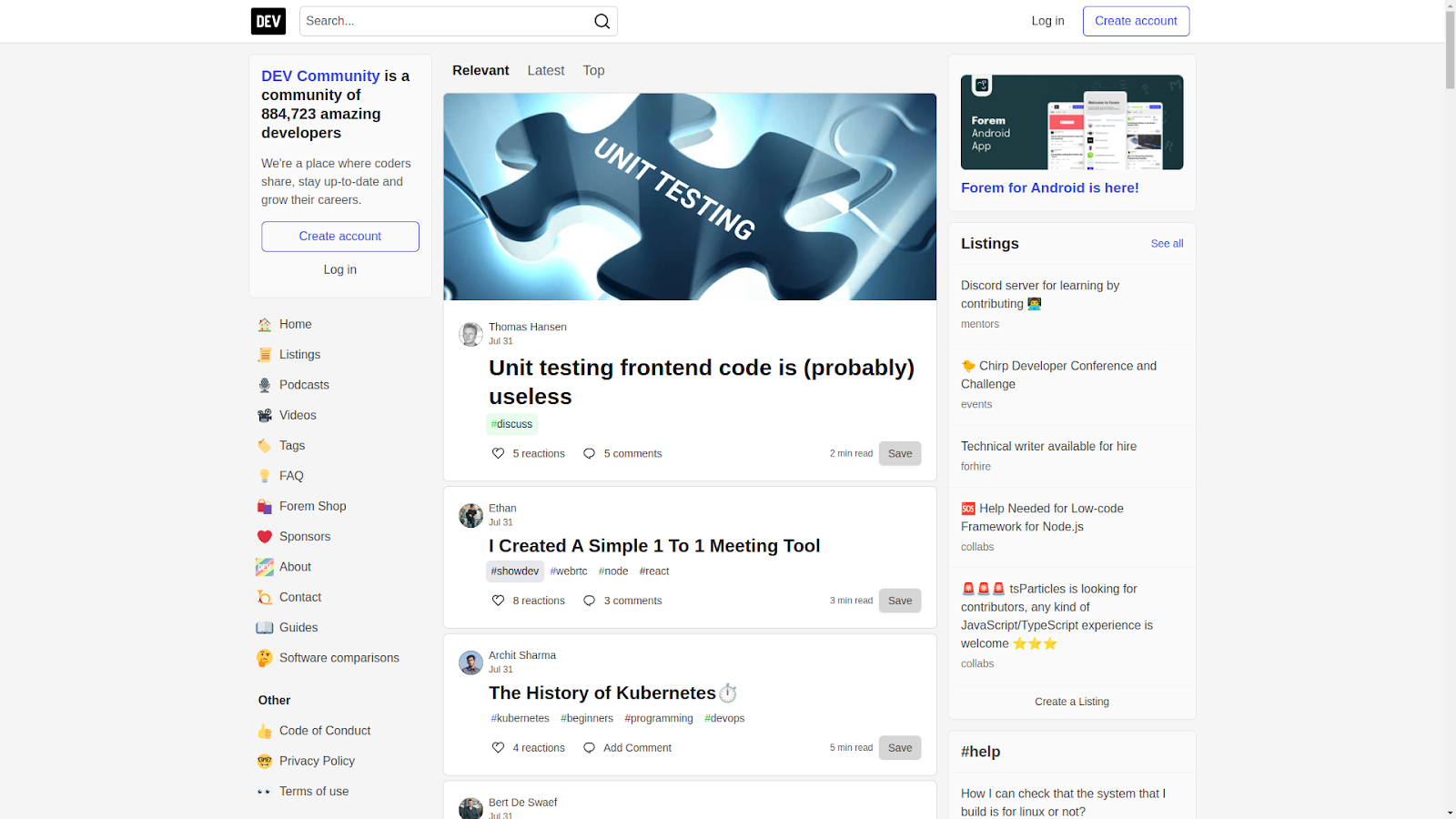This screenshot has height=819, width=1456.
Task: Click the search magnifier icon
Action: (602, 21)
